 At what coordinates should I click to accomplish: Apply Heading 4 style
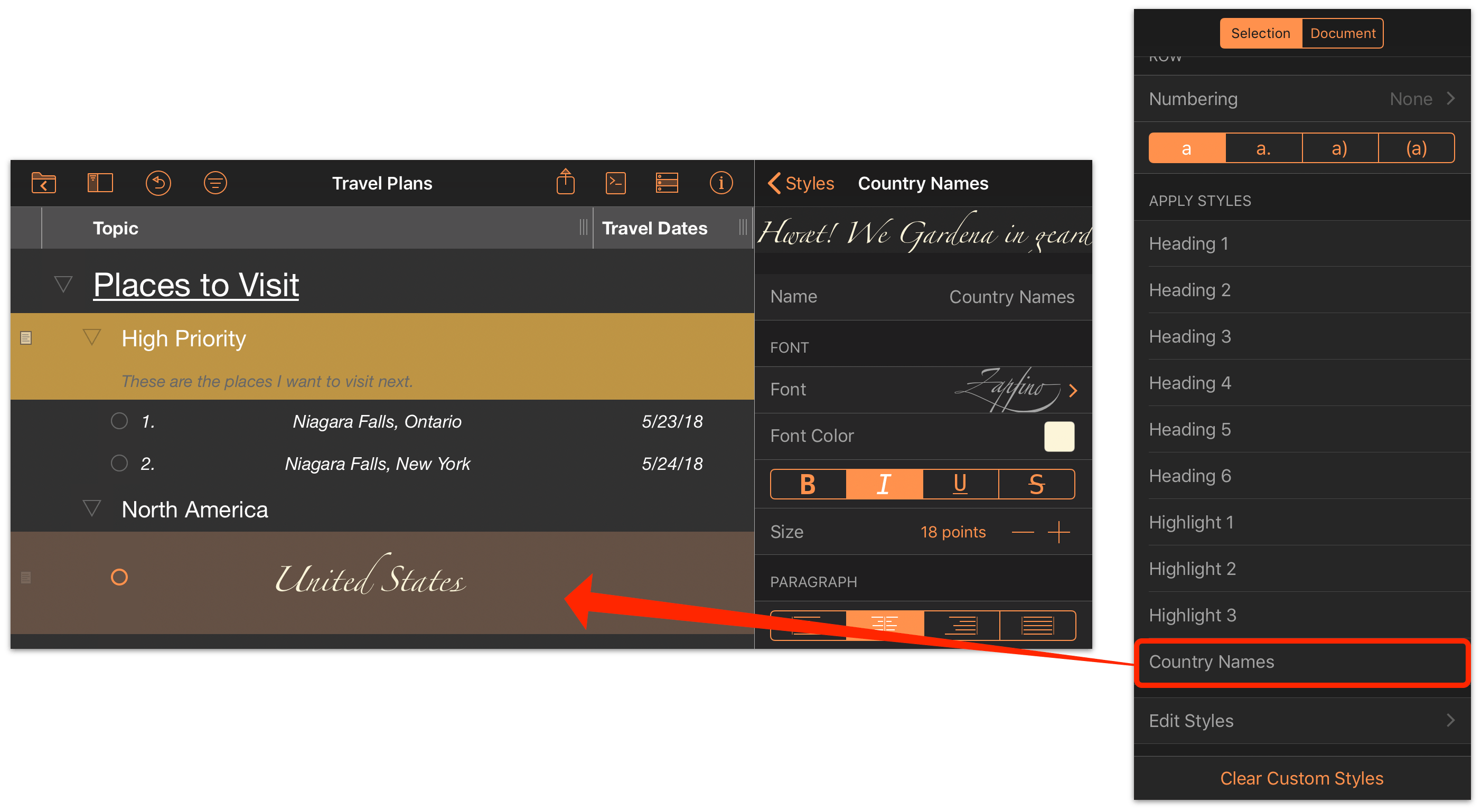(x=1301, y=383)
